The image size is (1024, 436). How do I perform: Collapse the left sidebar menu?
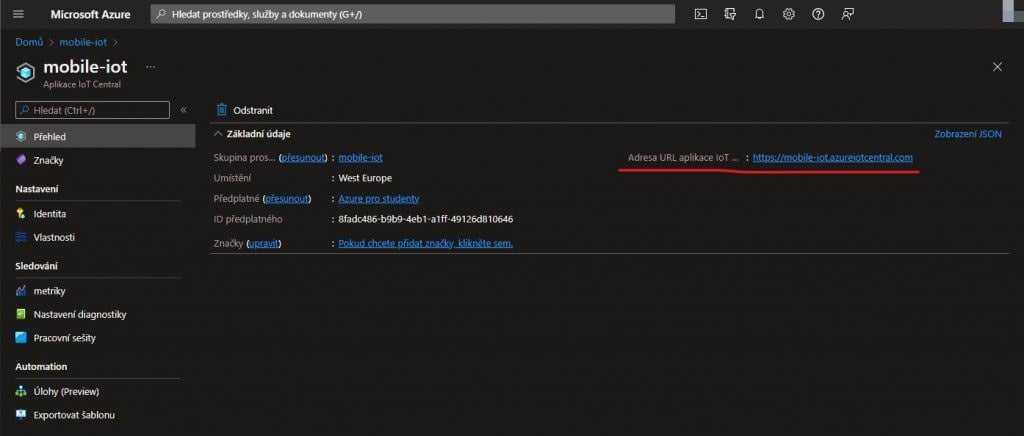183,110
